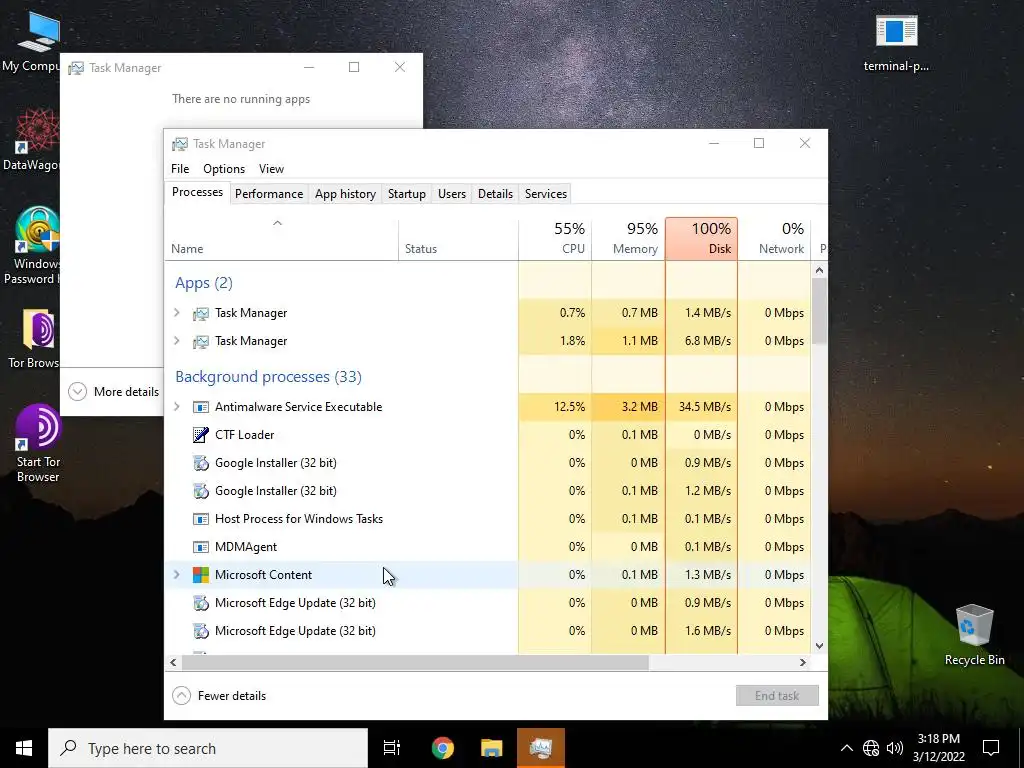Sort processes by Network column
This screenshot has width=1024, height=768.
click(x=775, y=239)
